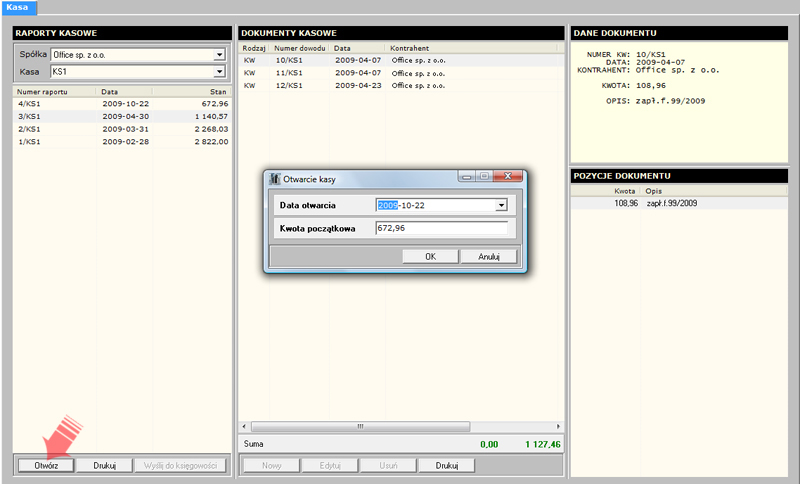The height and width of the screenshot is (484, 800).
Task: Minimize the Otwarcie kasy dialog
Action: pyautogui.click(x=467, y=176)
